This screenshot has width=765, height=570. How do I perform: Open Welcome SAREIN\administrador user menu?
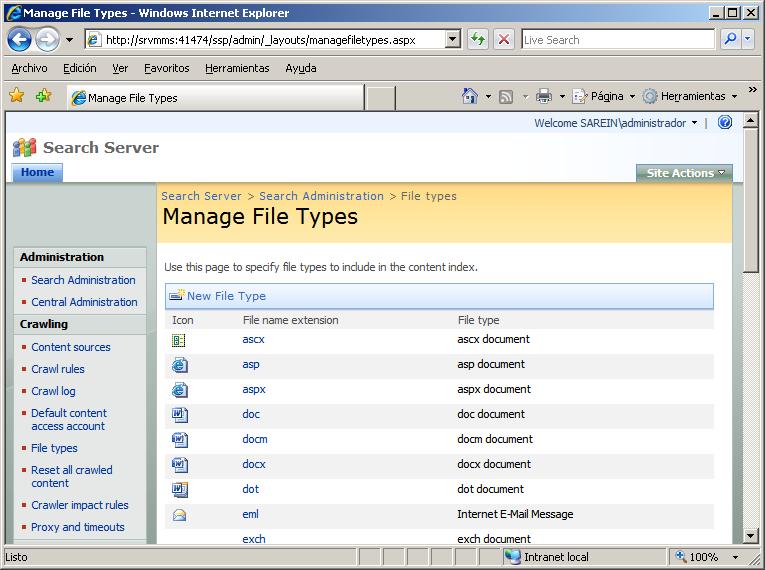click(x=616, y=123)
